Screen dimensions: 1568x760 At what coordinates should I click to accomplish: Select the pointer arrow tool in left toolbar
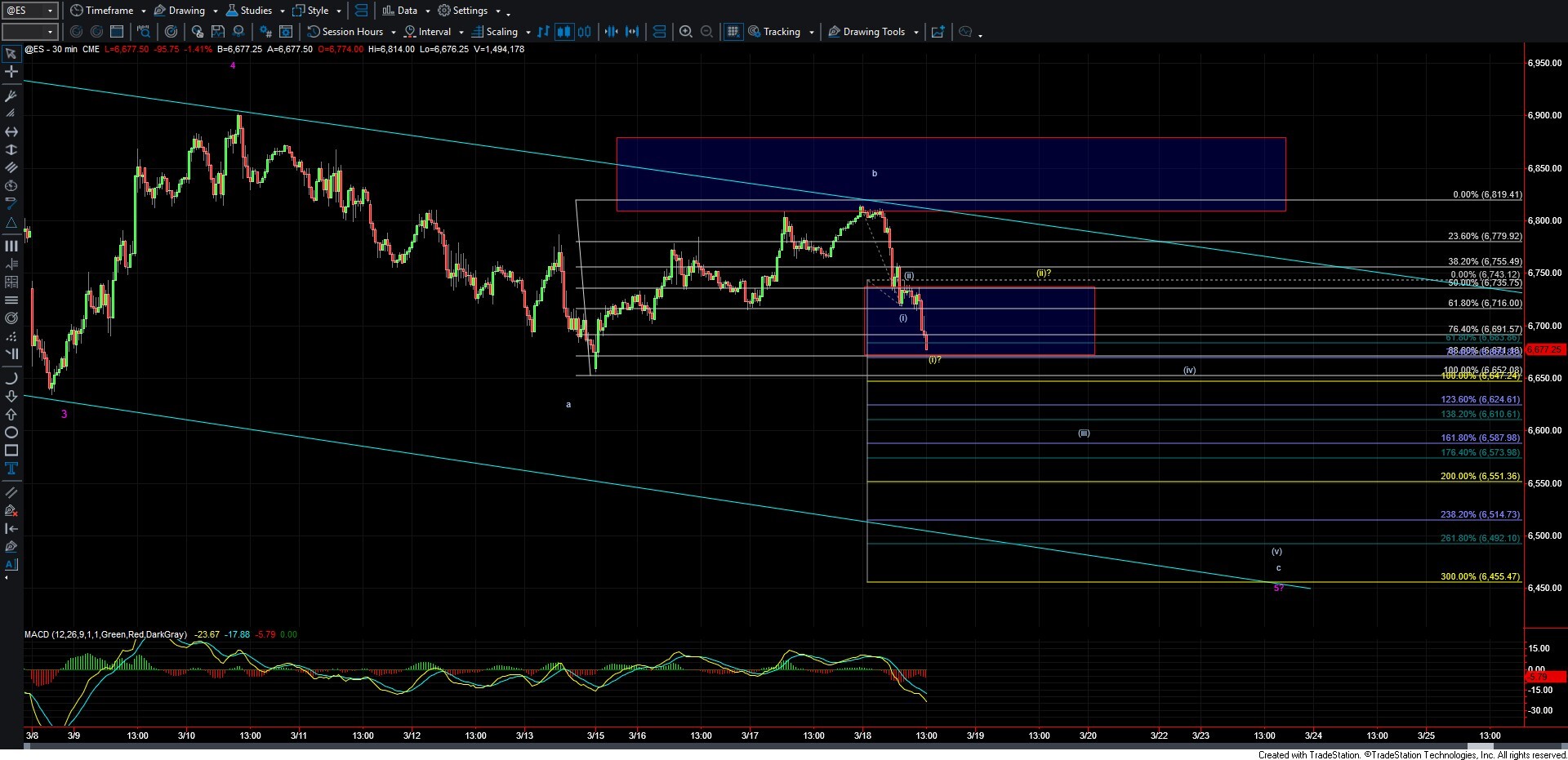point(11,54)
